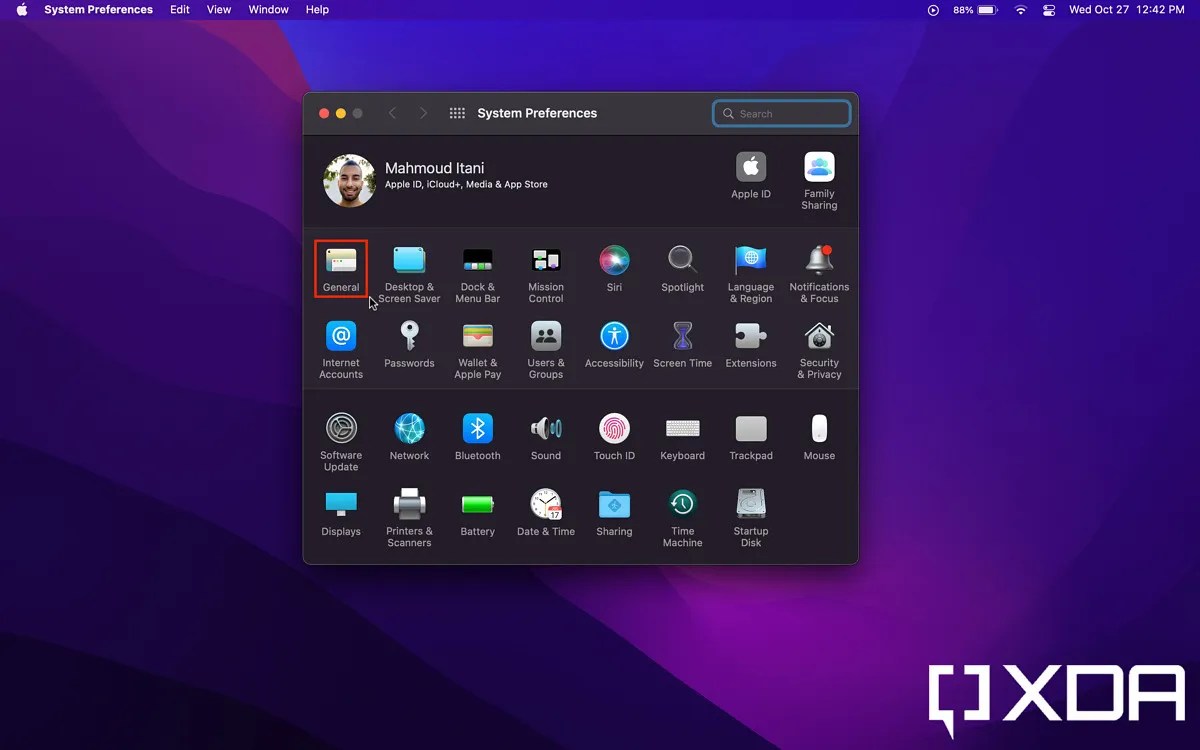Open the View menu
1200x750 pixels.
tap(218, 9)
